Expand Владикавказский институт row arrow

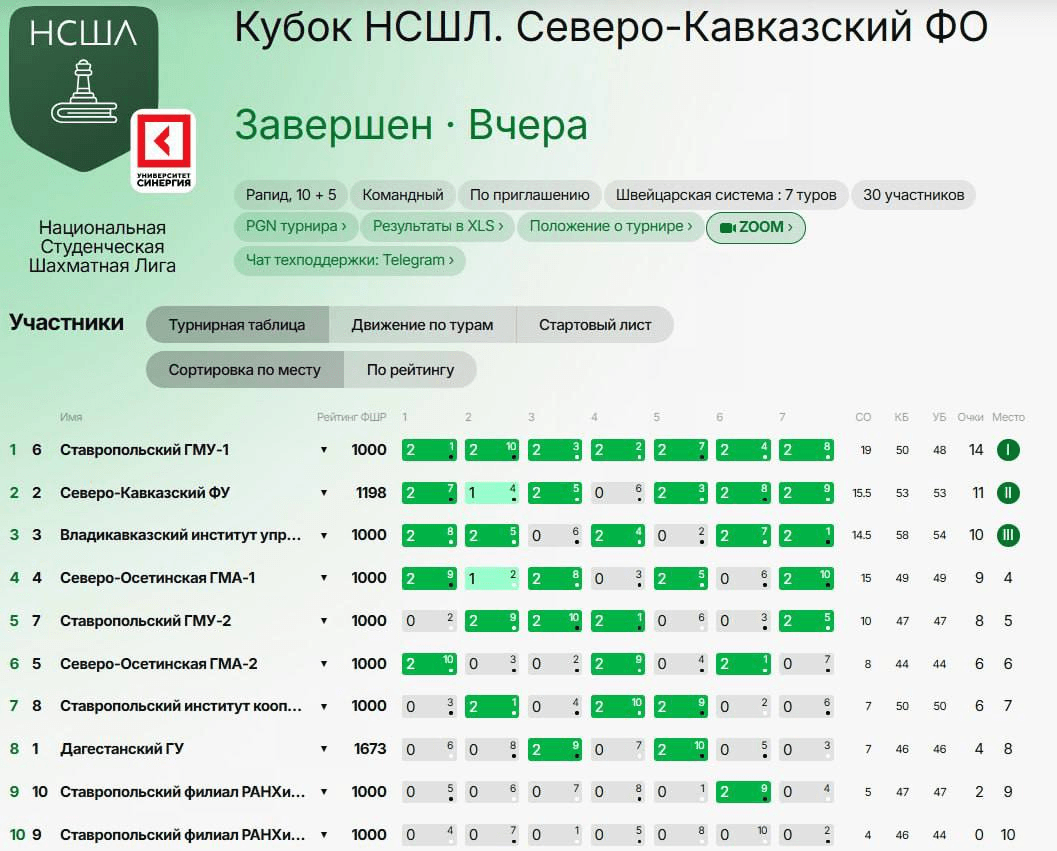324,535
